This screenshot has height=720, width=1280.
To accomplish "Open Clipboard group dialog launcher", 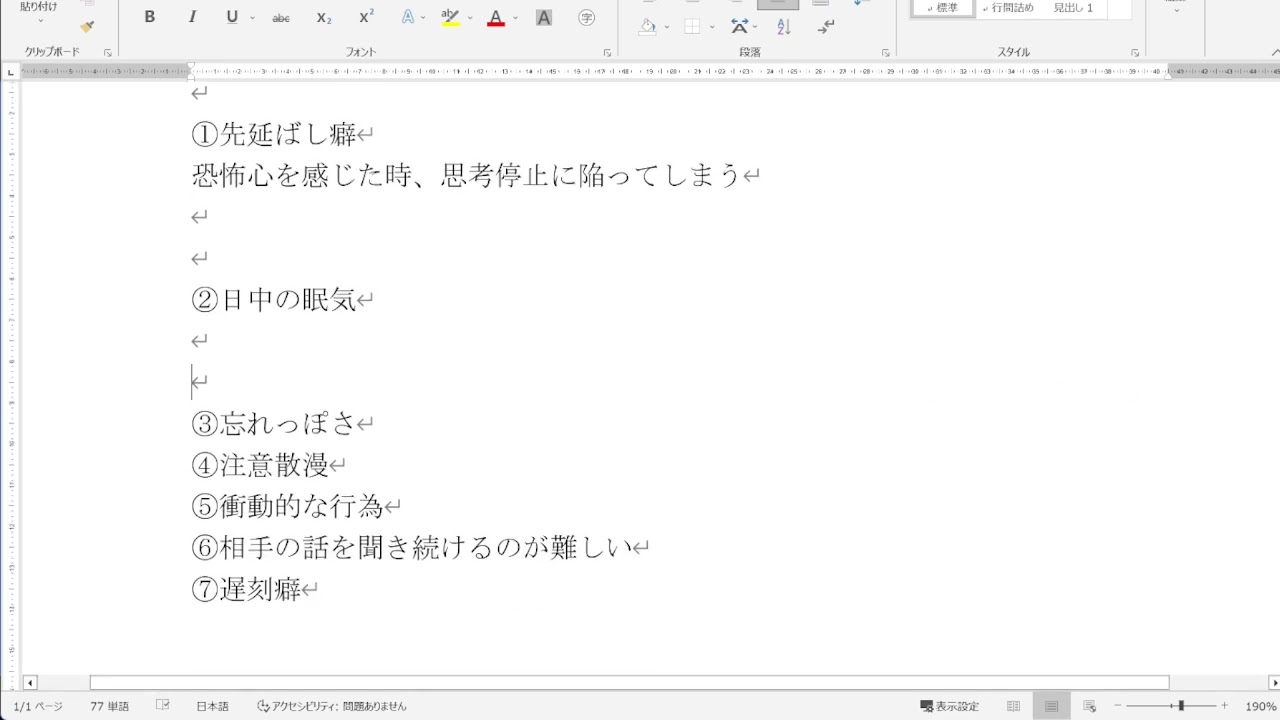I will pyautogui.click(x=107, y=52).
